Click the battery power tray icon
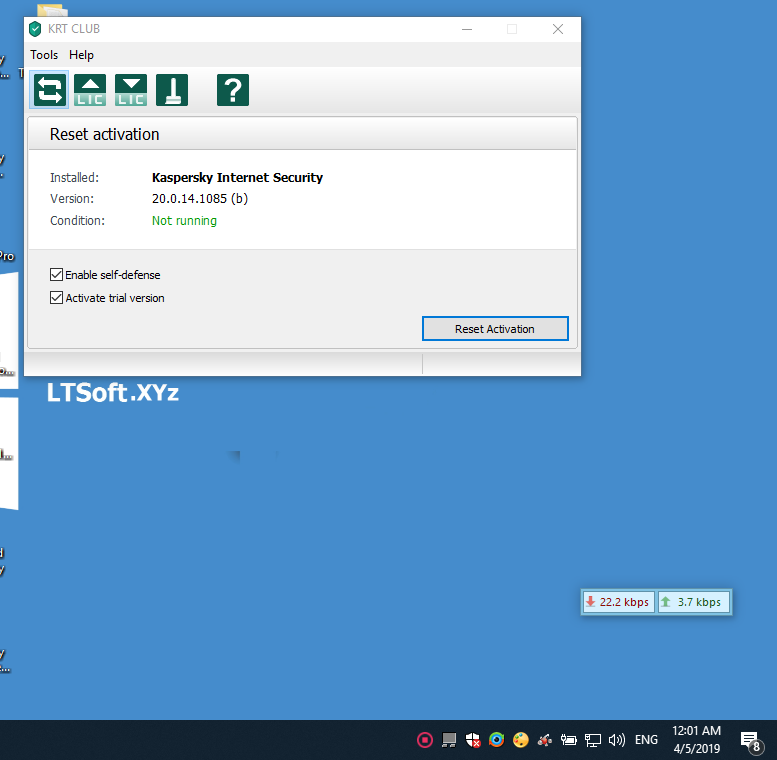Screen dimensions: 777x760 click(568, 740)
